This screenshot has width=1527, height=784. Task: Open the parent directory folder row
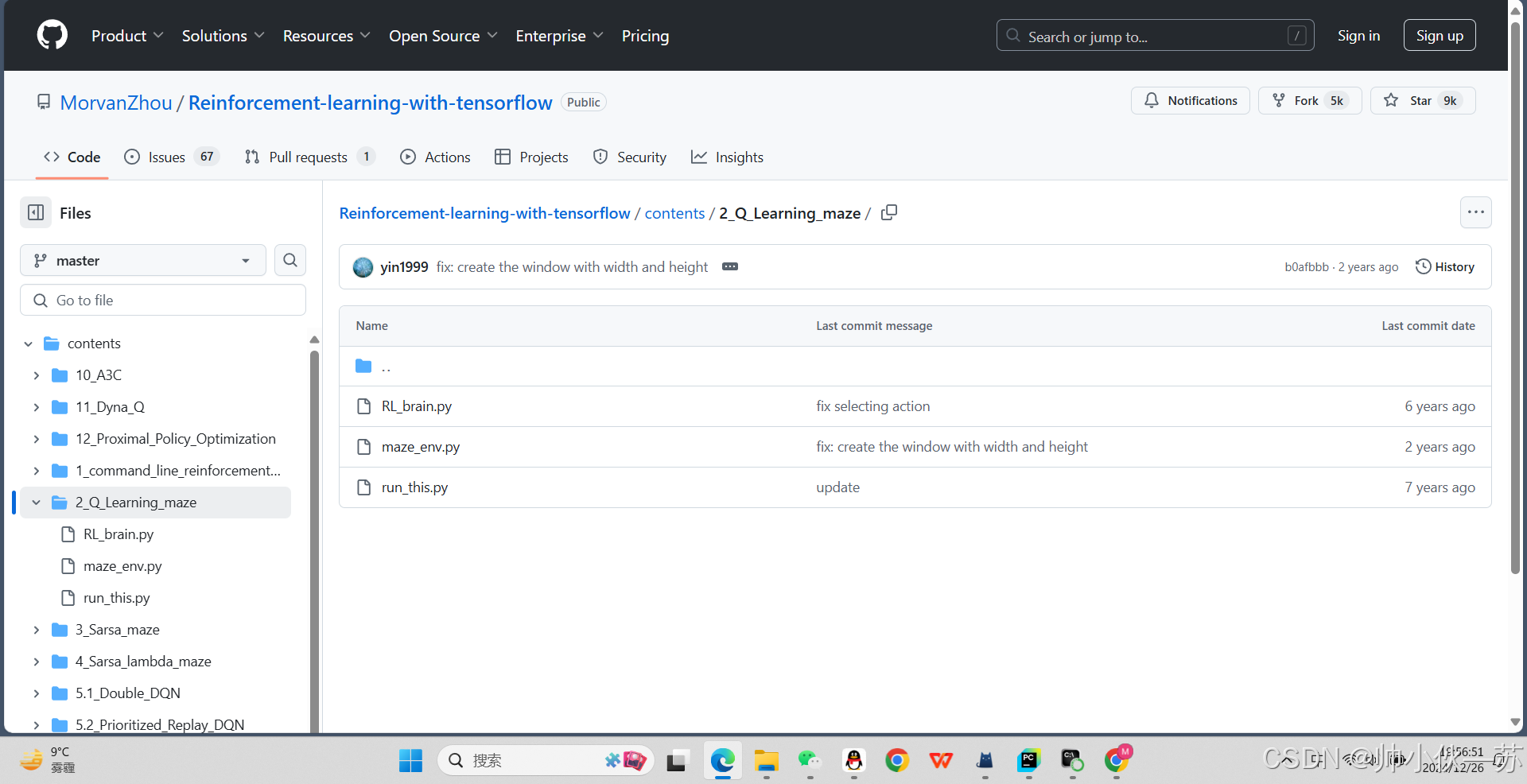915,367
